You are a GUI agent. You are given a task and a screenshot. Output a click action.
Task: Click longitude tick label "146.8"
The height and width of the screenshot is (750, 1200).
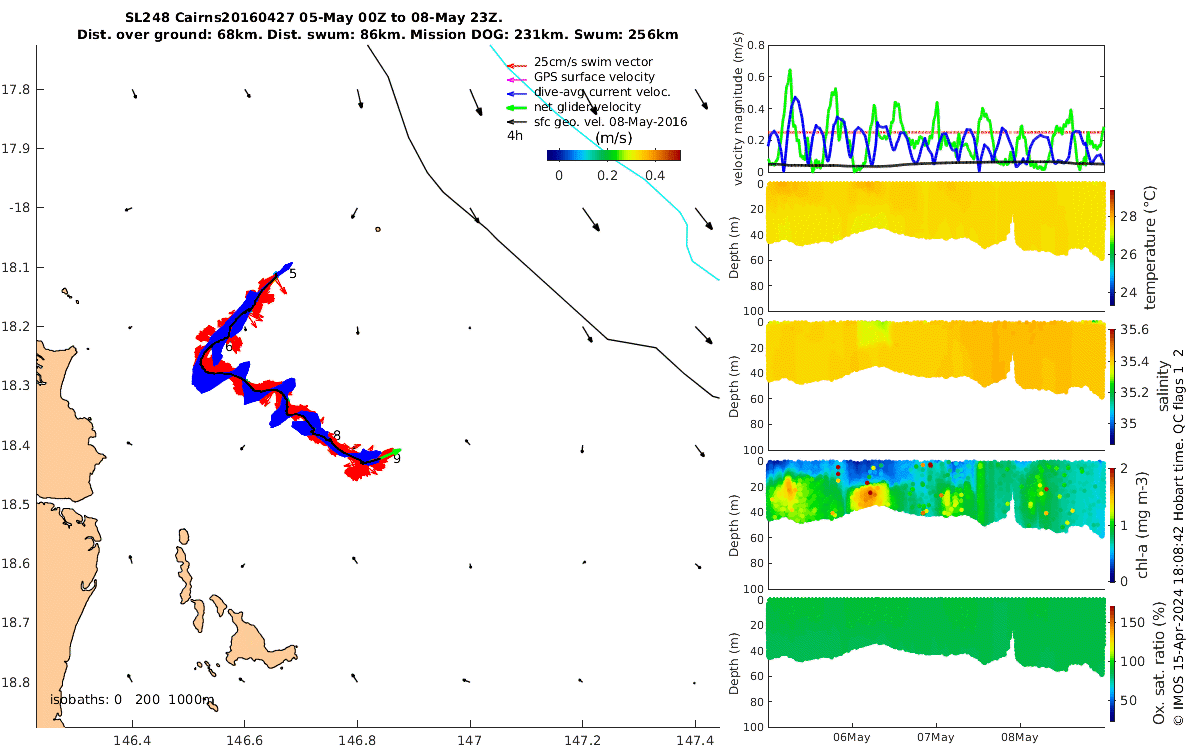(x=357, y=741)
